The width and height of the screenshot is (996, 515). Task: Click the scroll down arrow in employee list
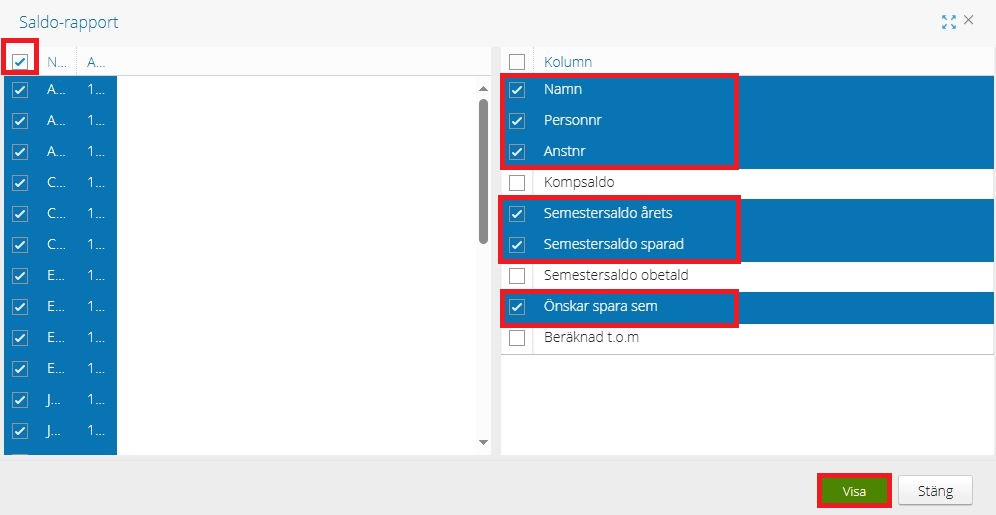pyautogui.click(x=484, y=442)
